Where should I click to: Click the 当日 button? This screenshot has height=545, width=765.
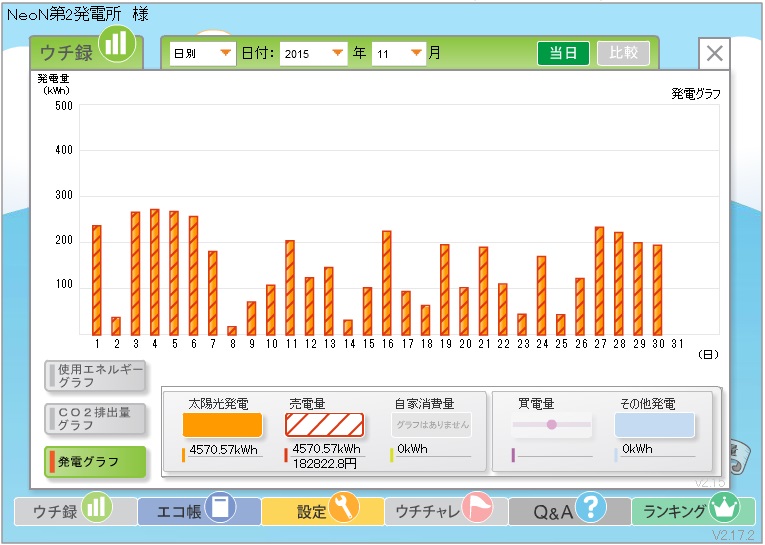(563, 53)
